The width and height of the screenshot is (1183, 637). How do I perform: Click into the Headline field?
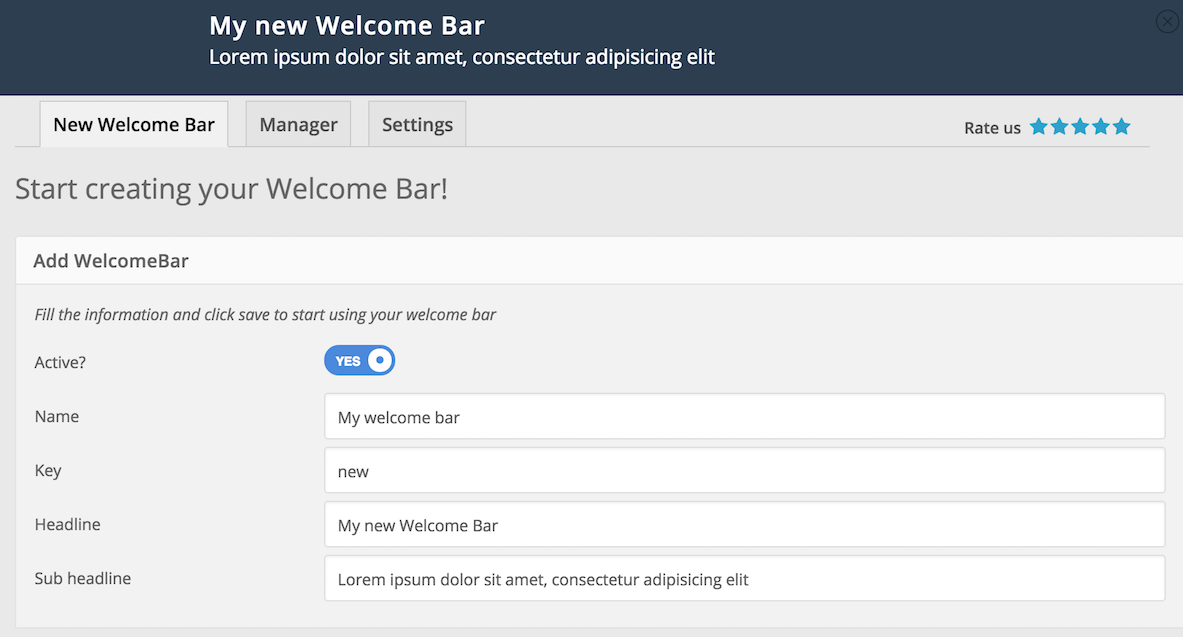(744, 524)
